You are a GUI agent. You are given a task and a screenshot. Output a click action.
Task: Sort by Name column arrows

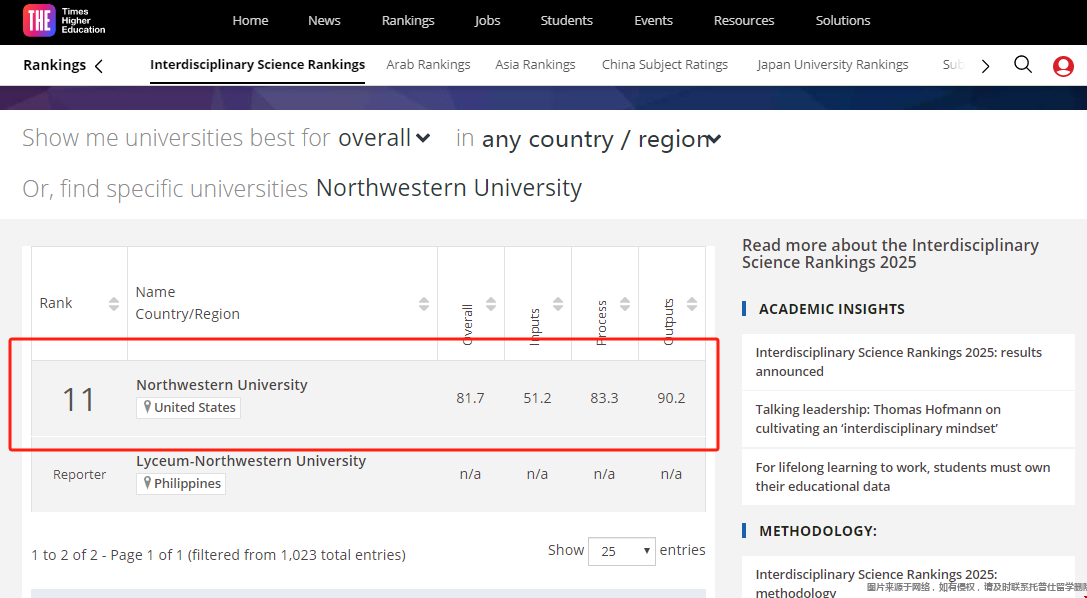[x=424, y=304]
